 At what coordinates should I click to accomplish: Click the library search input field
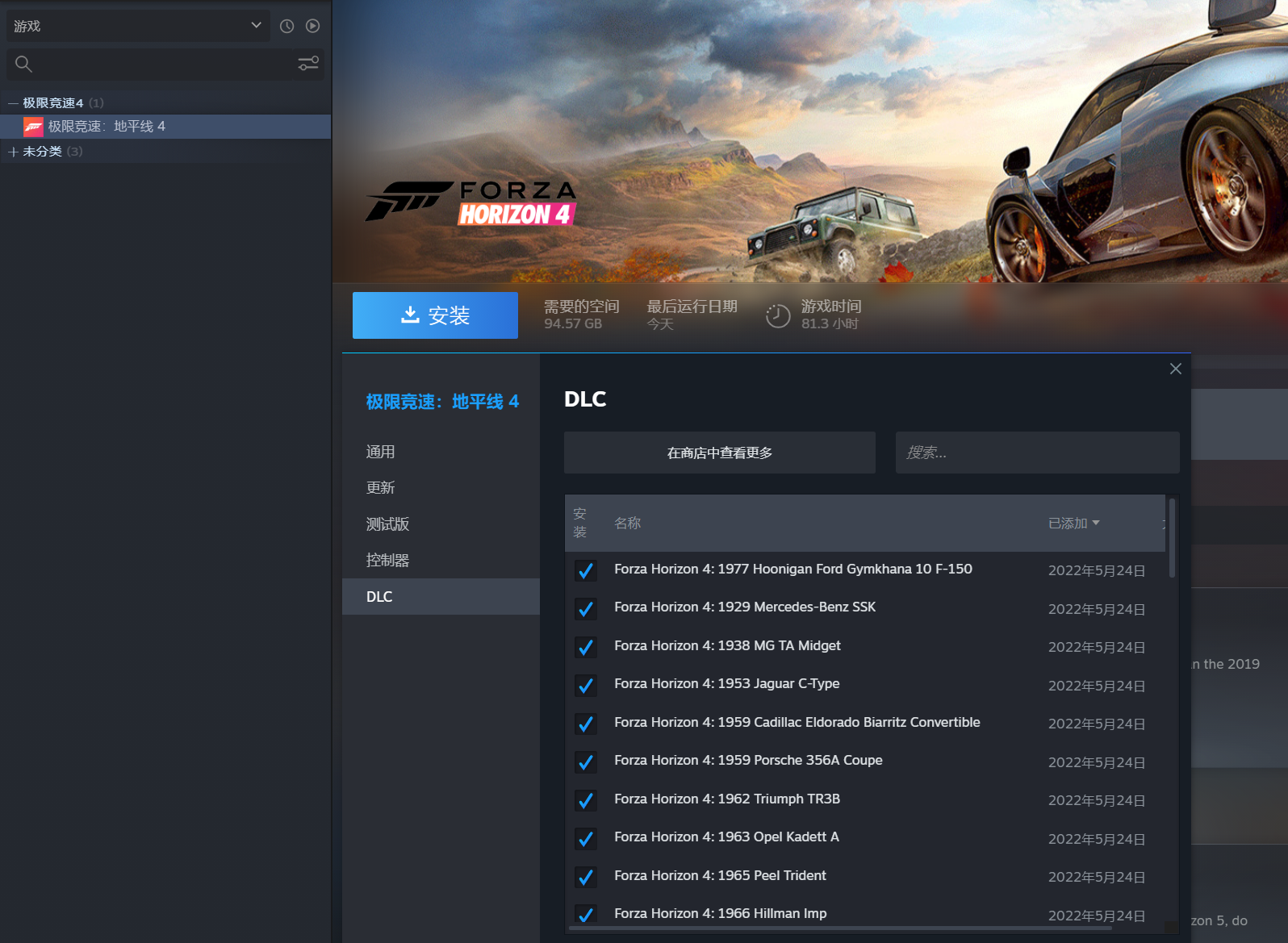pos(164,64)
